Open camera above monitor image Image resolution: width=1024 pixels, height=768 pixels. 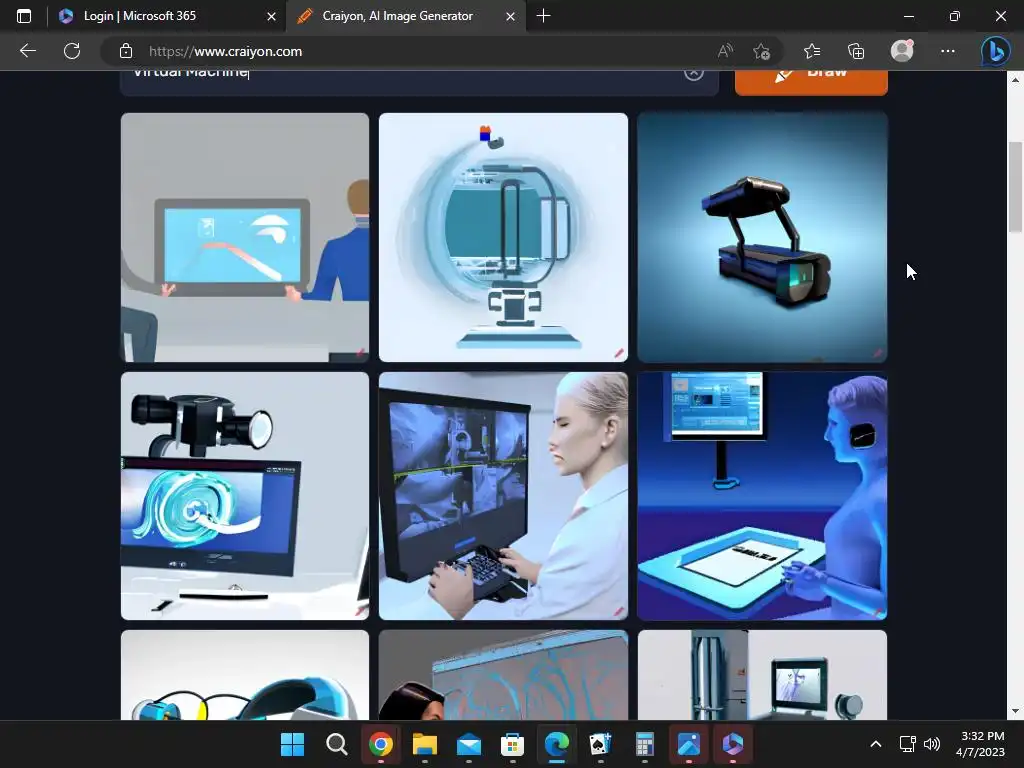tap(245, 496)
